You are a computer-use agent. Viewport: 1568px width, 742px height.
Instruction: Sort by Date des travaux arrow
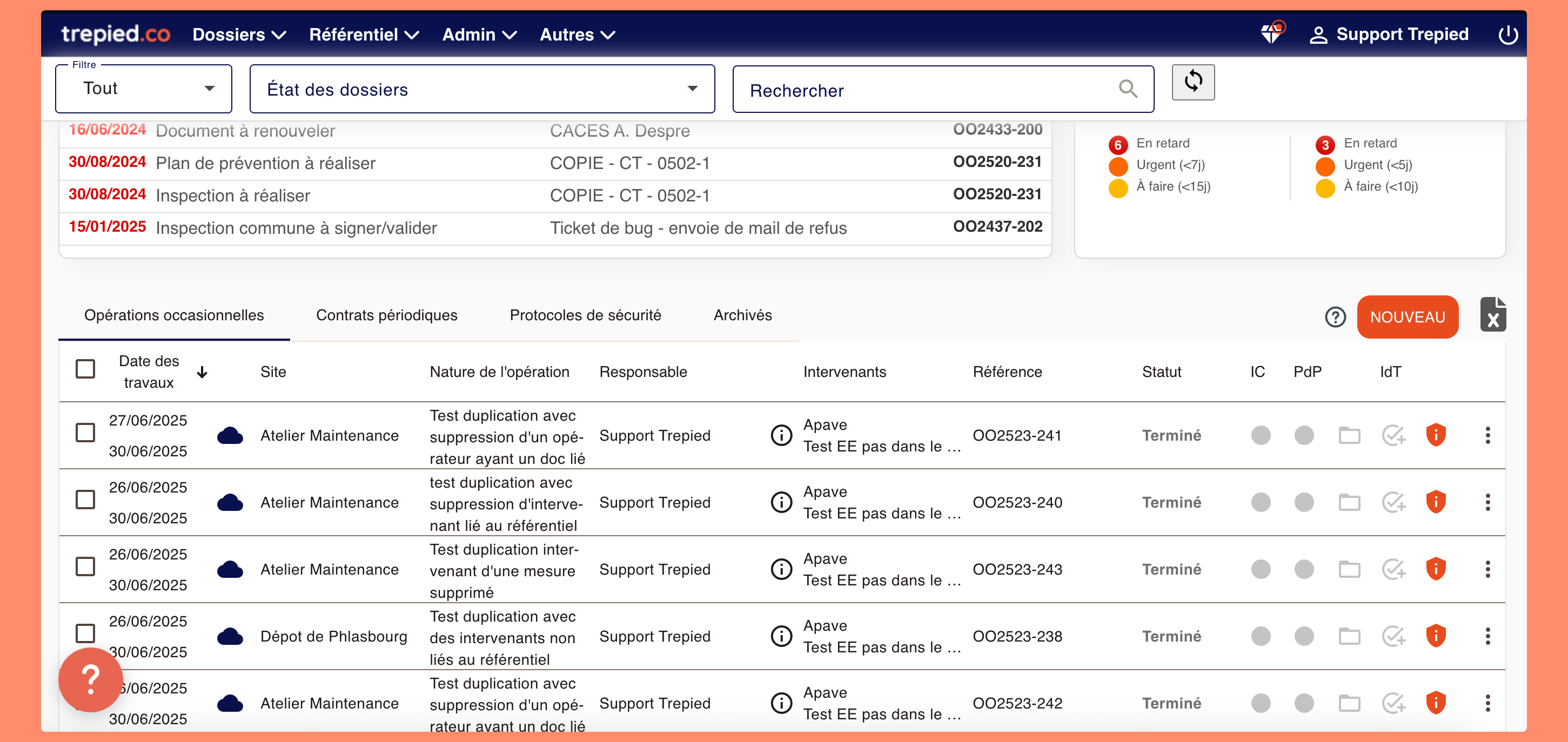tap(202, 372)
